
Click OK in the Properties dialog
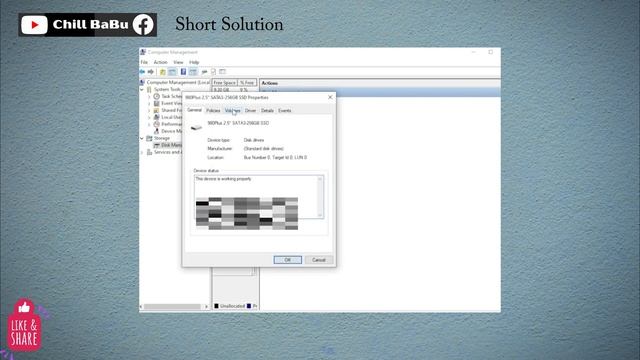click(288, 260)
